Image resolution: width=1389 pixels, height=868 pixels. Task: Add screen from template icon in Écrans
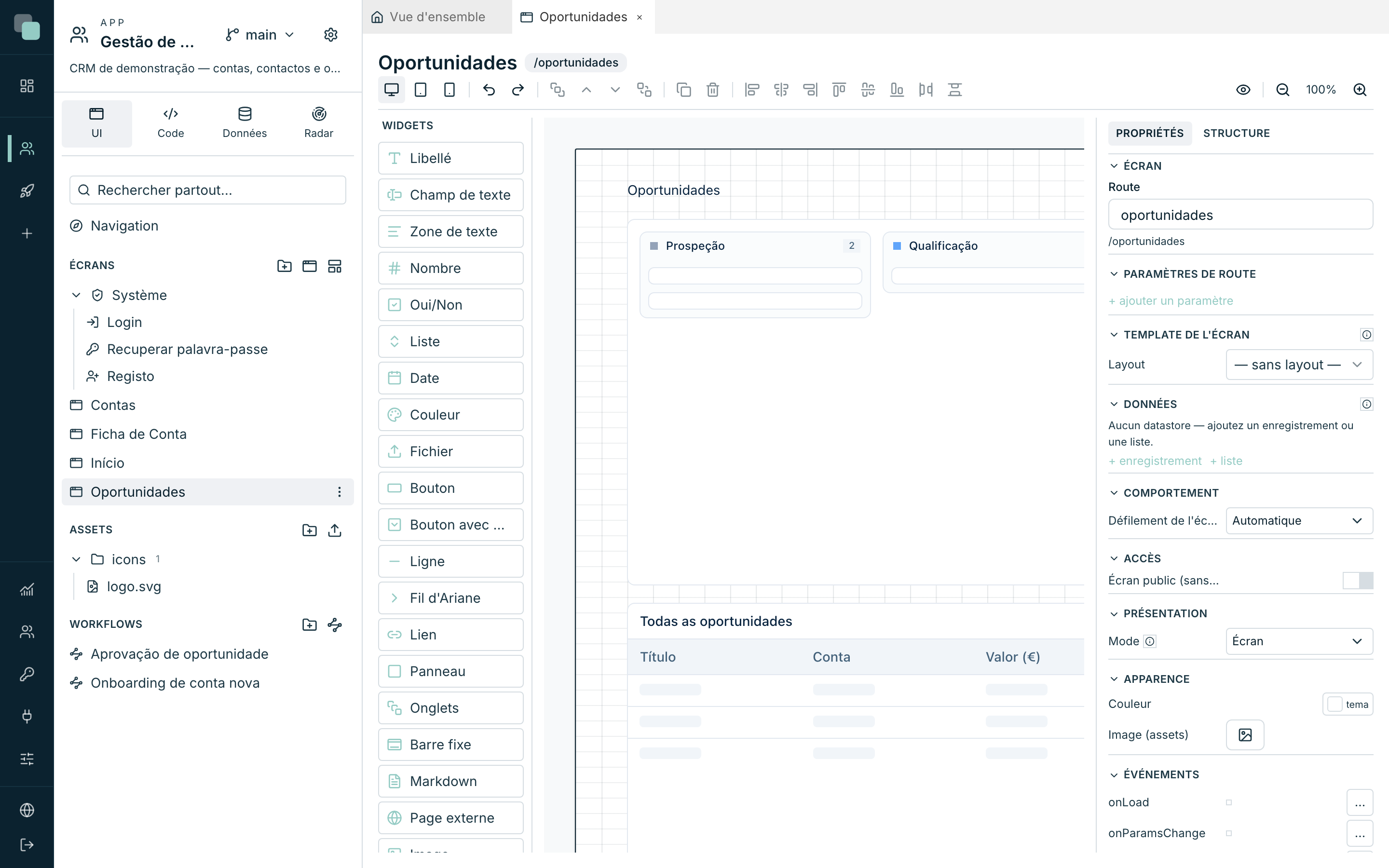[335, 266]
